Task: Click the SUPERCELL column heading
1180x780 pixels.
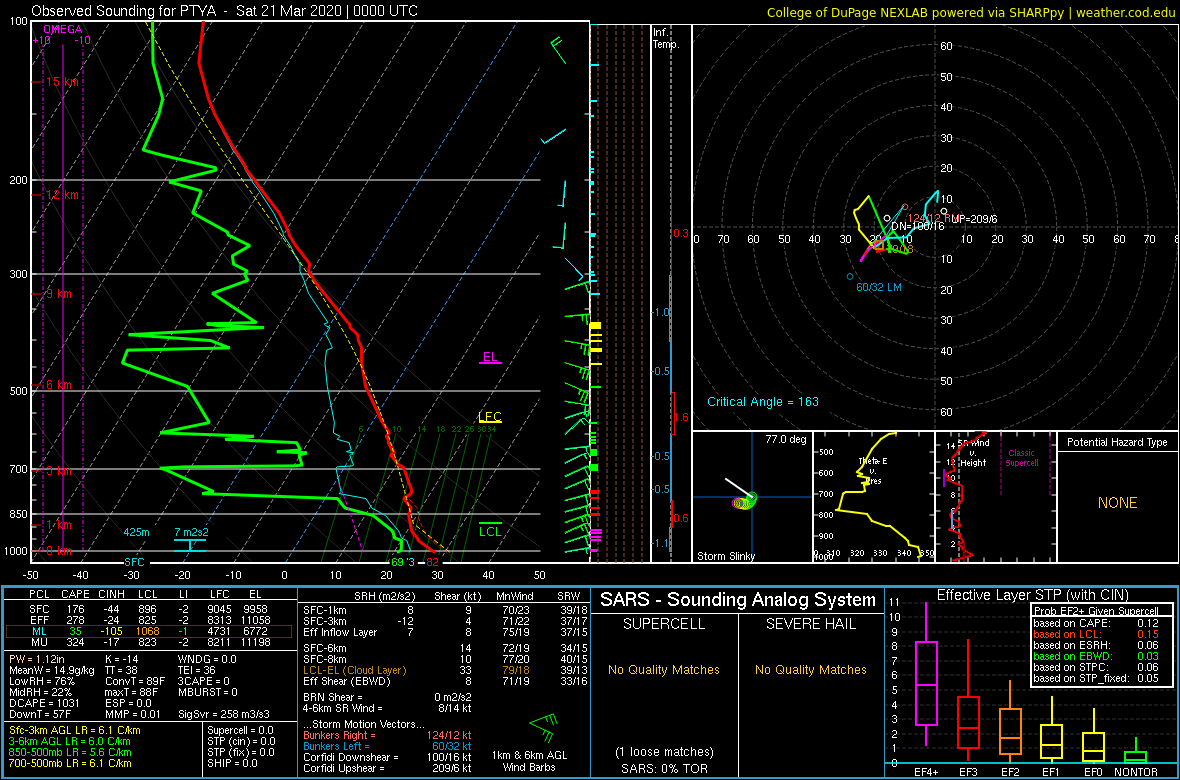Action: (x=665, y=626)
